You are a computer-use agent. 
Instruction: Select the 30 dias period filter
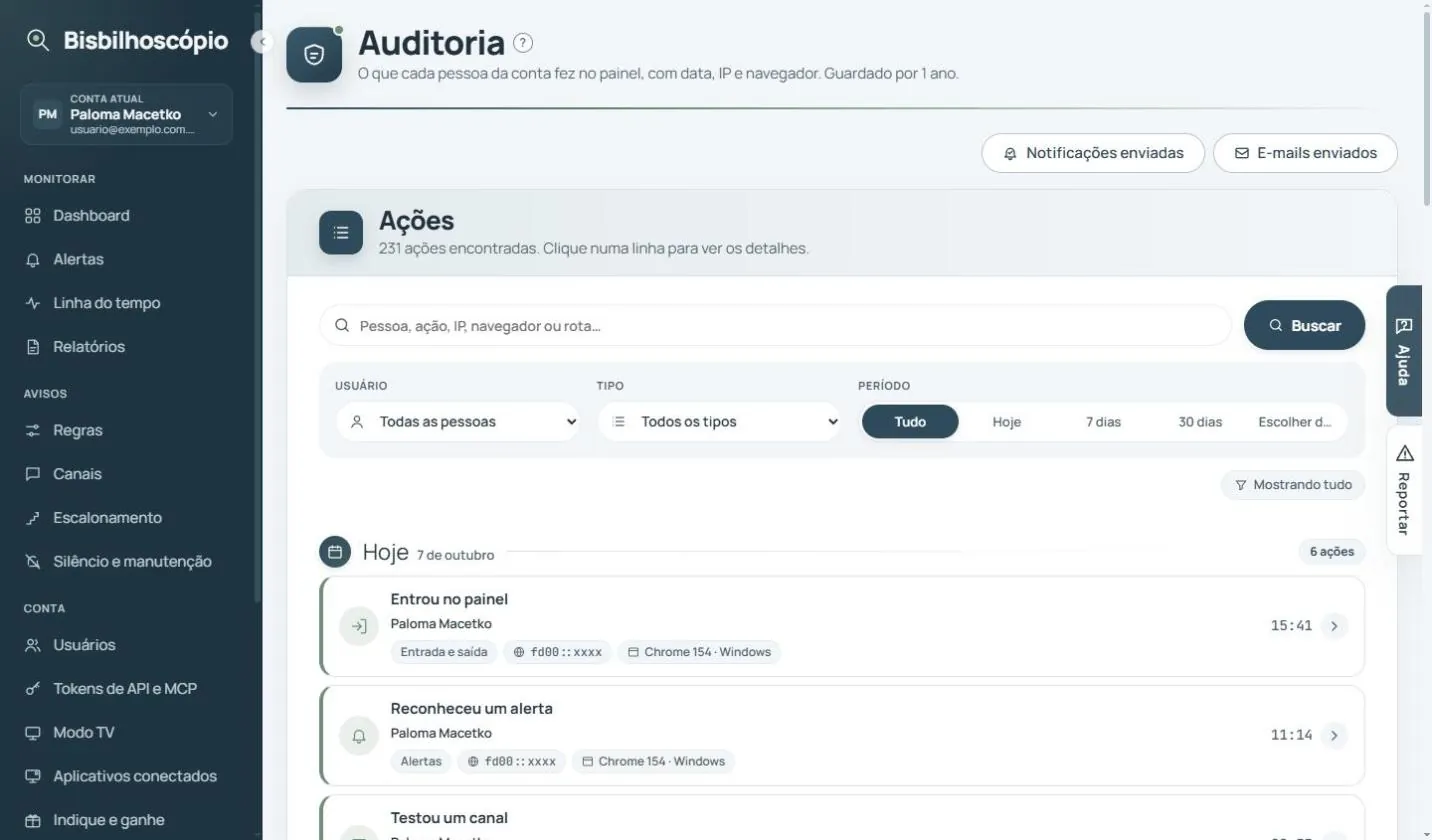[x=1200, y=422]
